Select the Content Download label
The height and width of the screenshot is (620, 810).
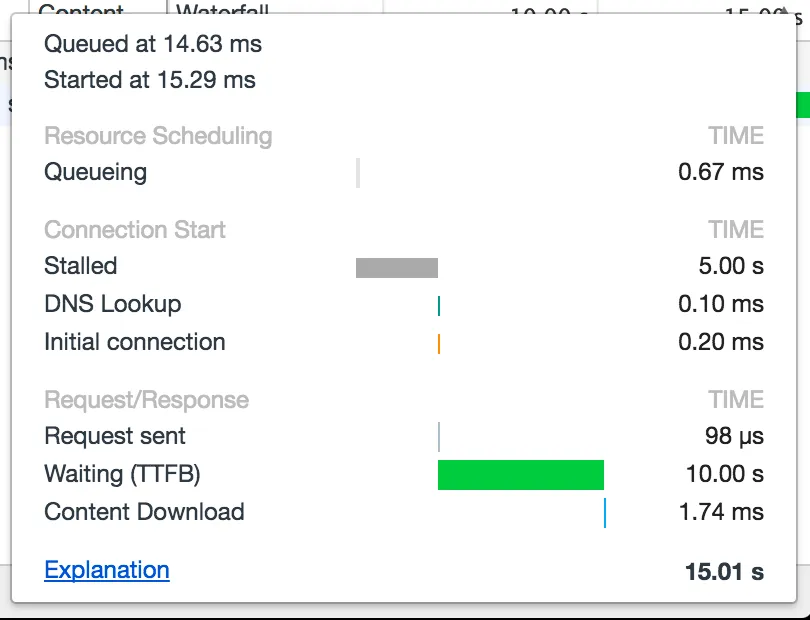(144, 512)
